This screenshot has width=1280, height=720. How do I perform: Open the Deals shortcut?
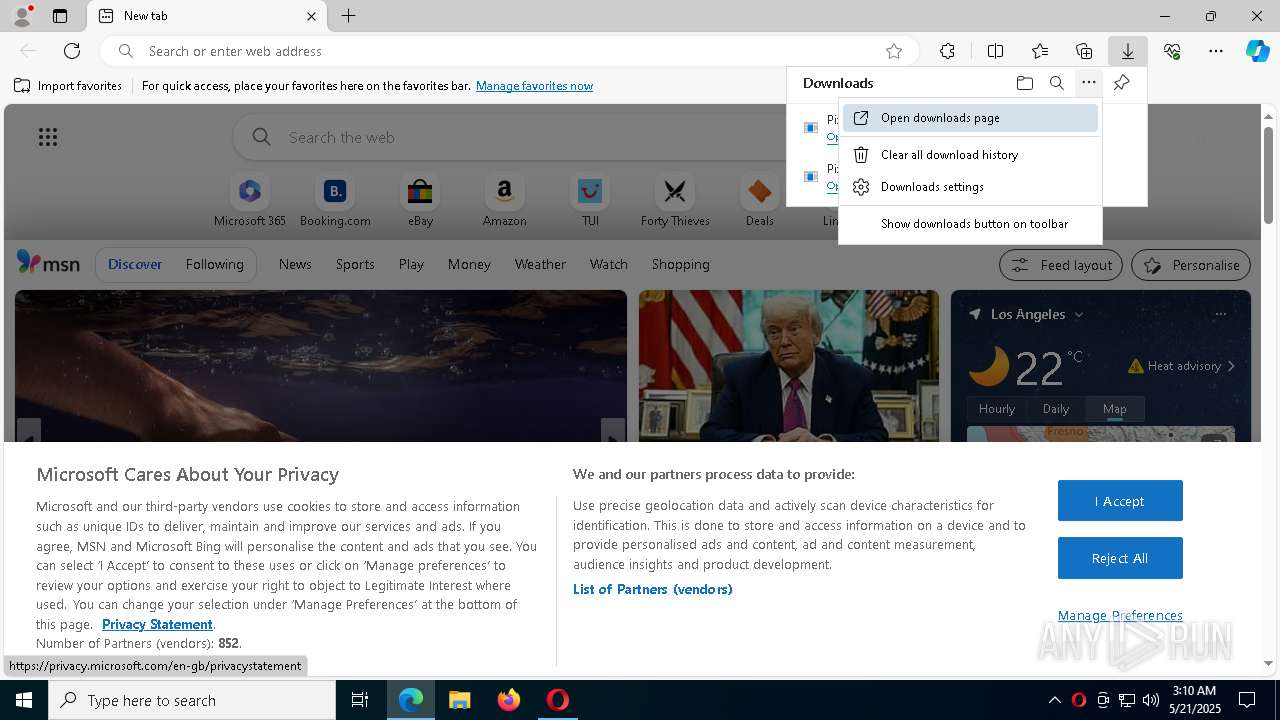[x=760, y=200]
